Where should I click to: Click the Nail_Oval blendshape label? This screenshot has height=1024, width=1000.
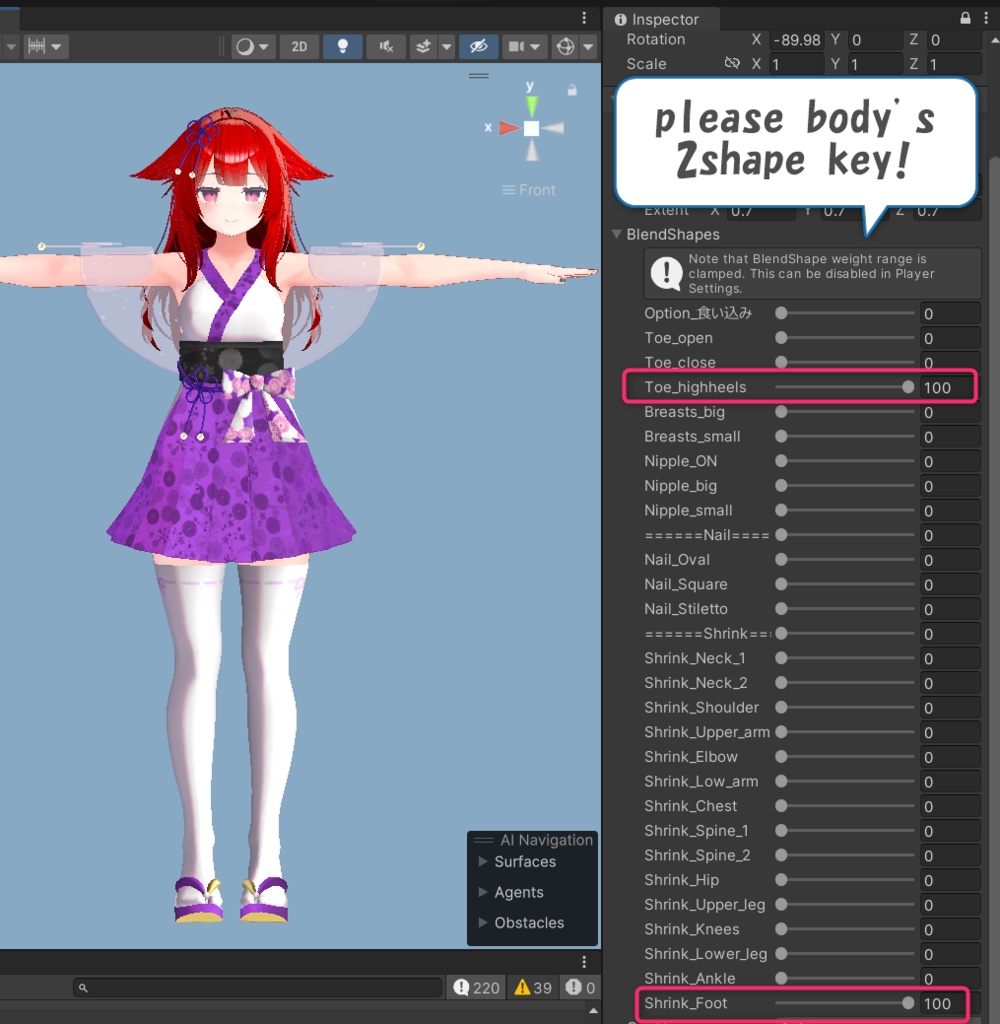(677, 560)
